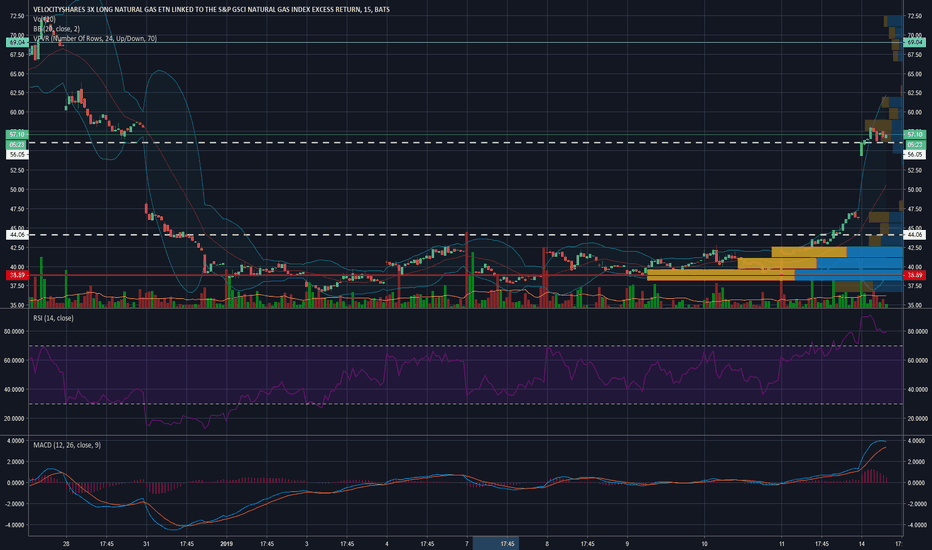932x550 pixels.
Task: Click the green 69.04 price tag on right axis
Action: pyautogui.click(x=914, y=42)
